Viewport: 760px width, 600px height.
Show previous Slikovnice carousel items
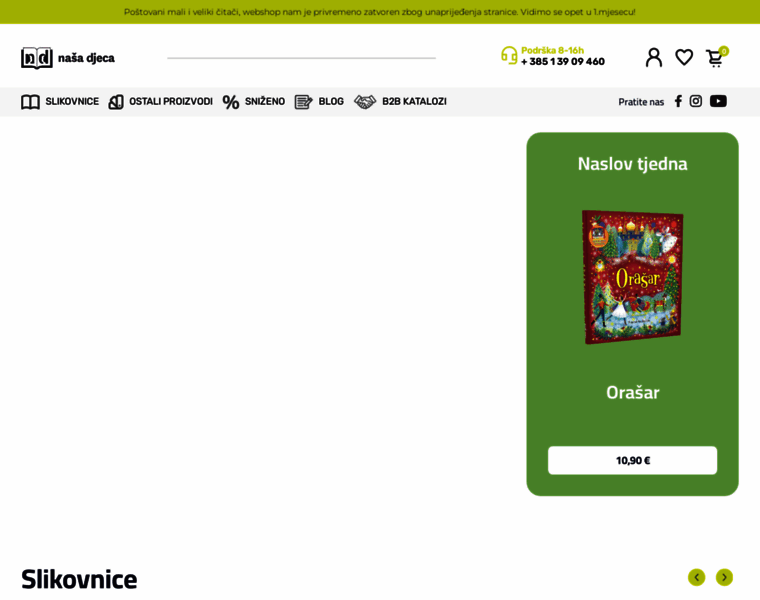[x=697, y=577]
